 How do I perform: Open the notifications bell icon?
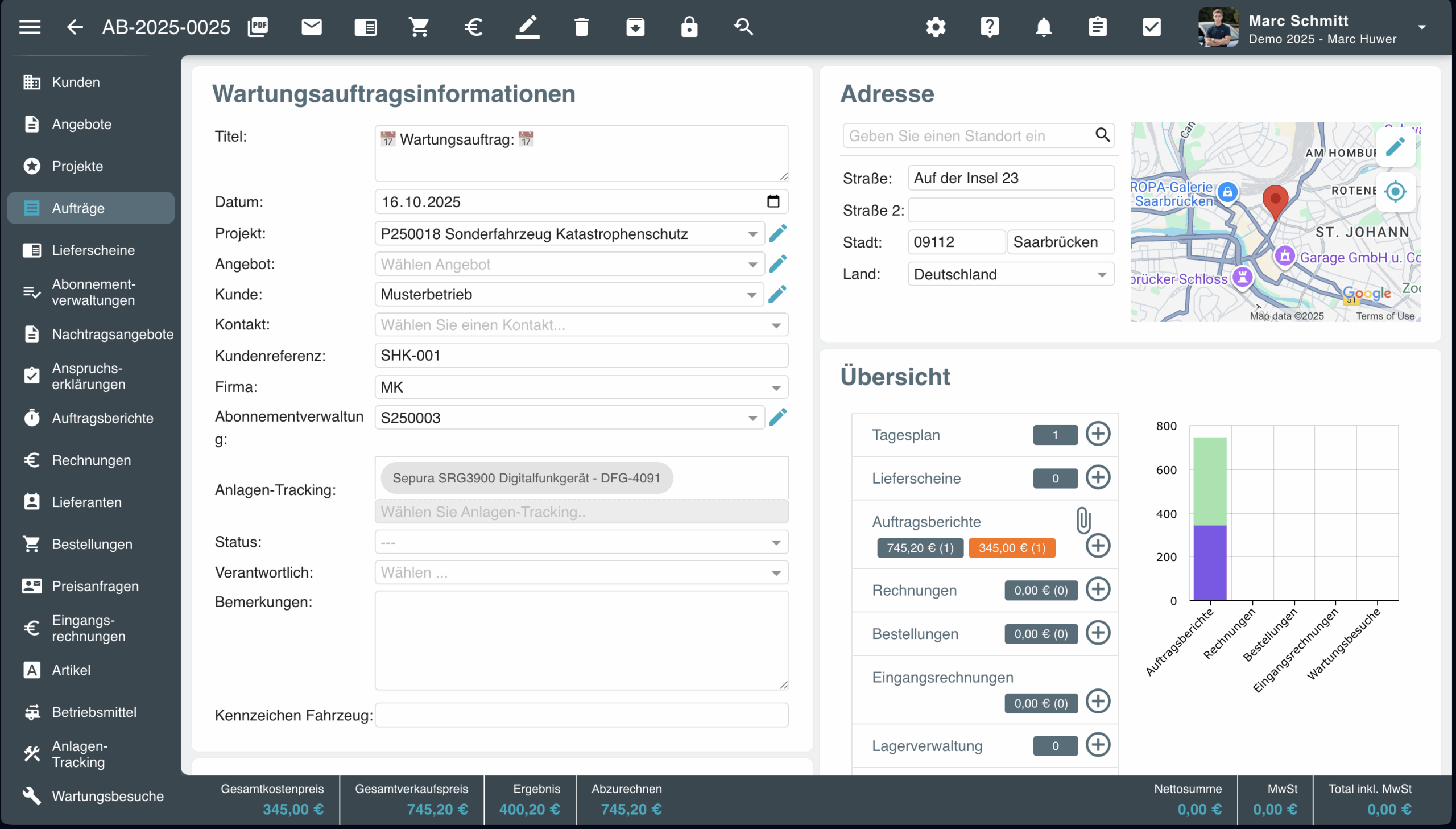(1044, 27)
